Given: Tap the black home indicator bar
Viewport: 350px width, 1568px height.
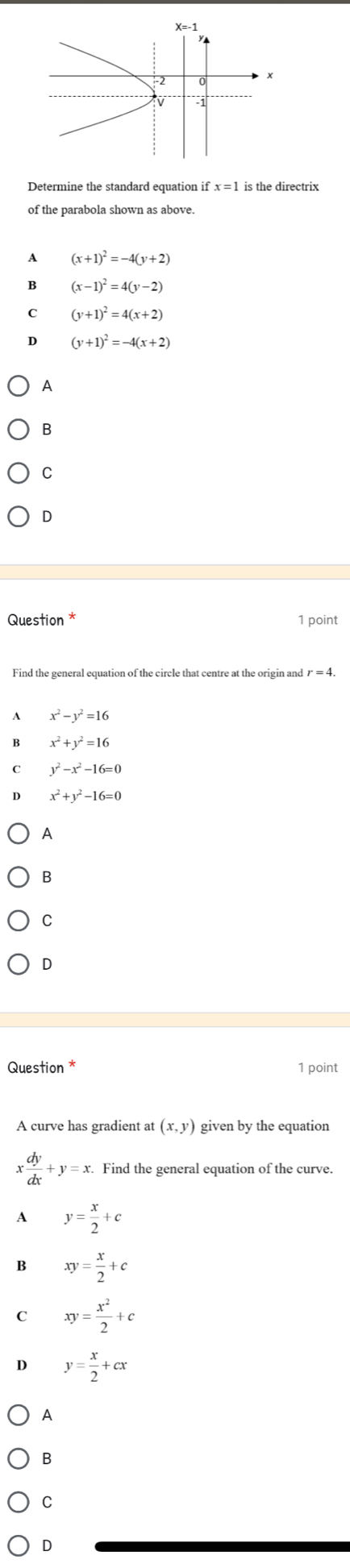Looking at the screenshot, I should (222, 1546).
